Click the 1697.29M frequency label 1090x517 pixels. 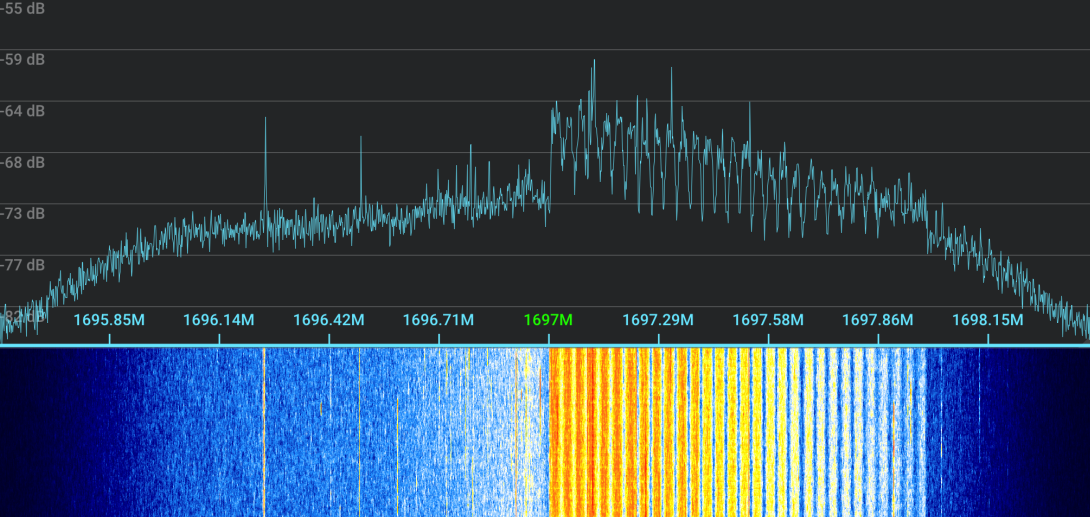click(658, 320)
